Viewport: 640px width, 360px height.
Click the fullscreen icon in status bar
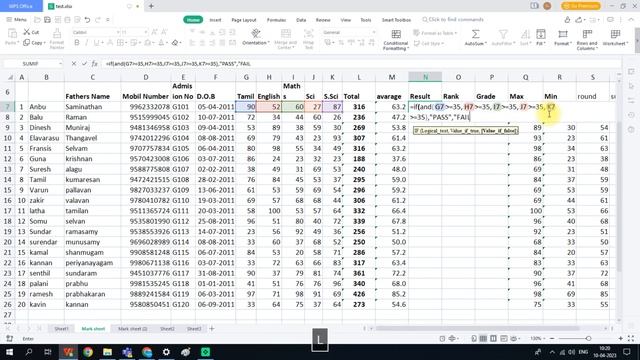tap(631, 338)
